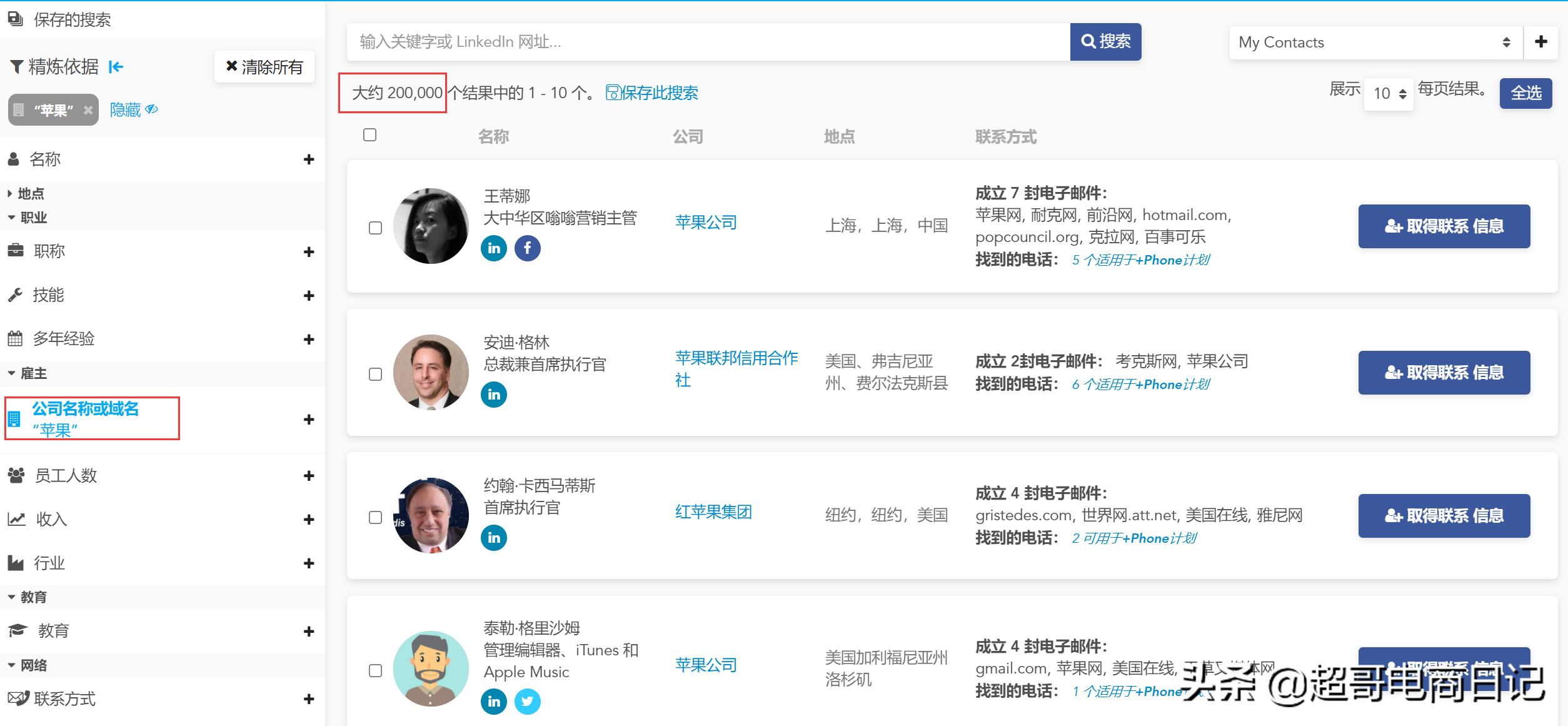Add a 收入 filter with plus icon
The image size is (1568, 726).
pyautogui.click(x=308, y=520)
